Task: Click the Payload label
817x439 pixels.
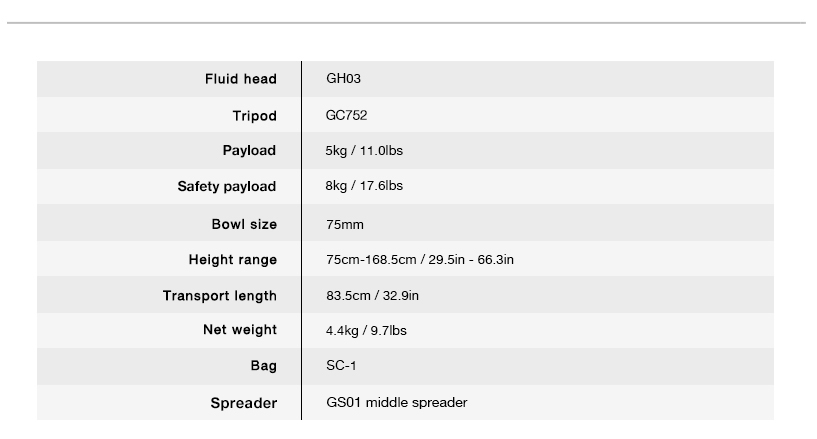Action: (x=250, y=150)
